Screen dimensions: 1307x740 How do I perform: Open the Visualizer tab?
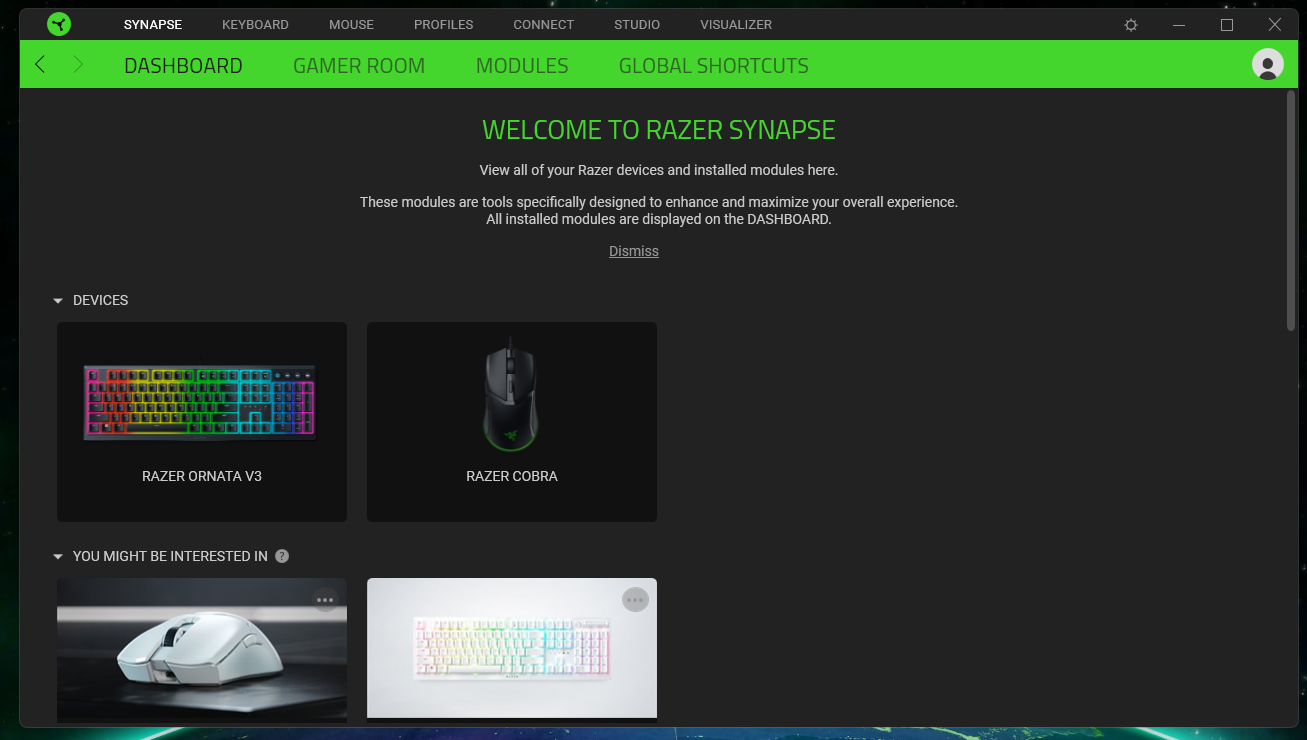click(x=736, y=25)
